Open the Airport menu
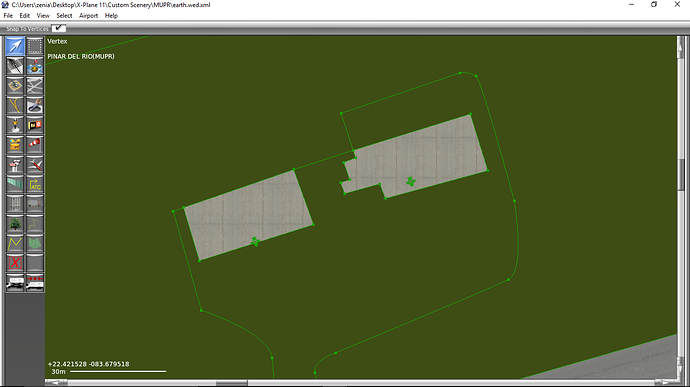 [88, 15]
